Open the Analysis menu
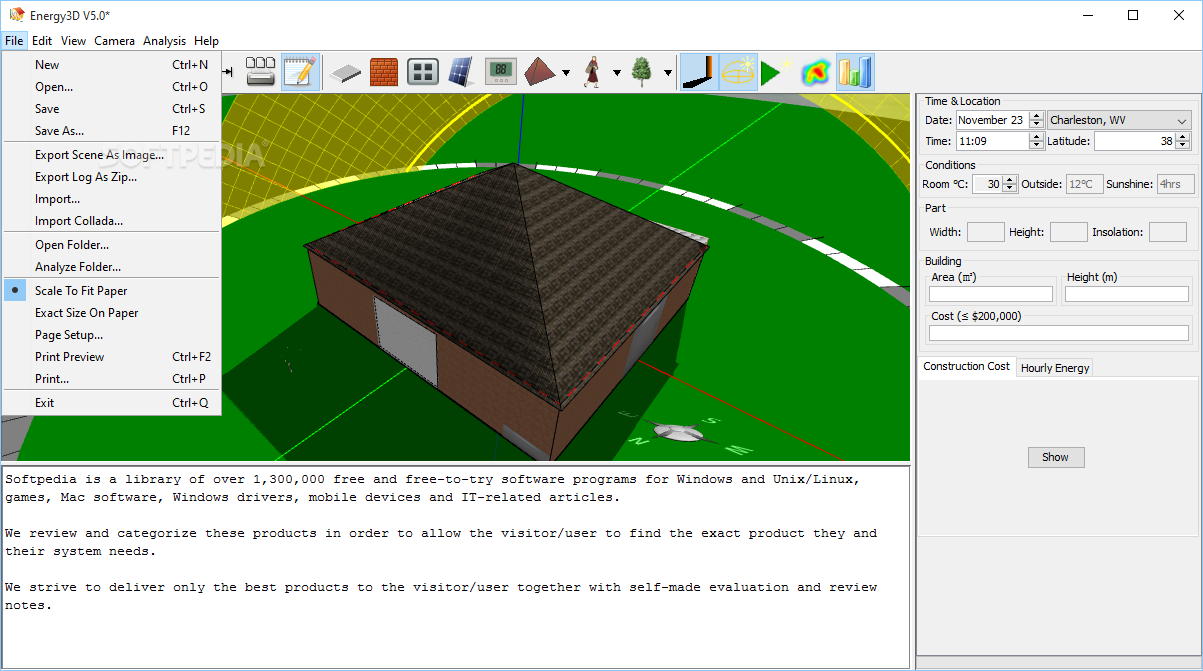The height and width of the screenshot is (671, 1203). tap(165, 41)
